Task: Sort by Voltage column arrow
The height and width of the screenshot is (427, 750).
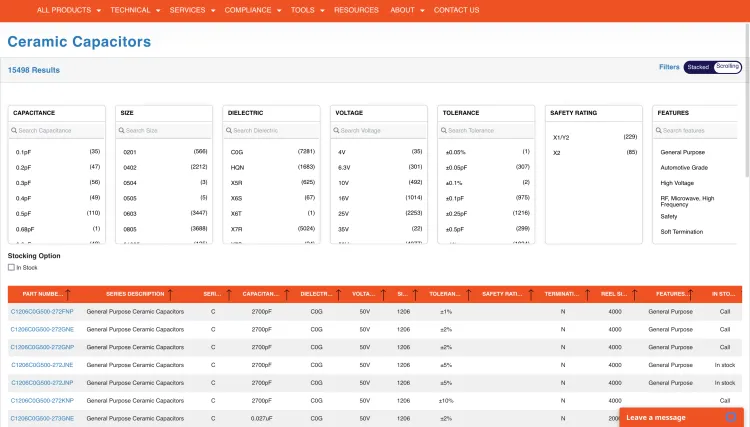Action: (383, 295)
